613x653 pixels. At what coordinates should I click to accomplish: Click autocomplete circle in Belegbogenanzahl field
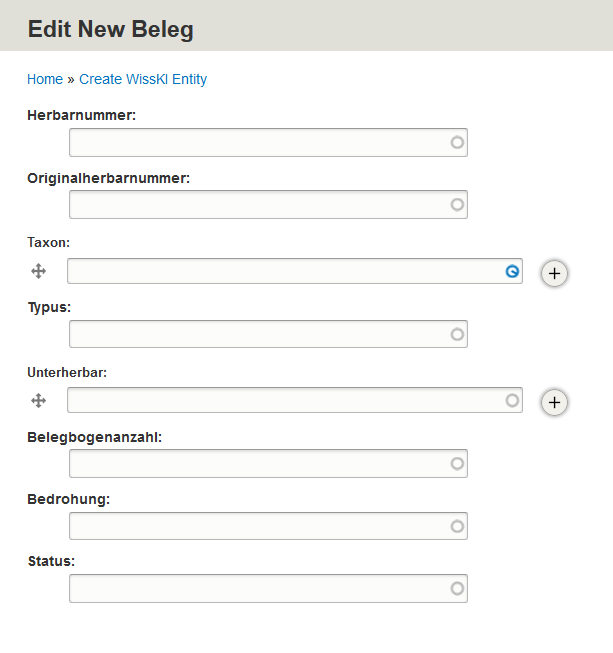(x=457, y=464)
